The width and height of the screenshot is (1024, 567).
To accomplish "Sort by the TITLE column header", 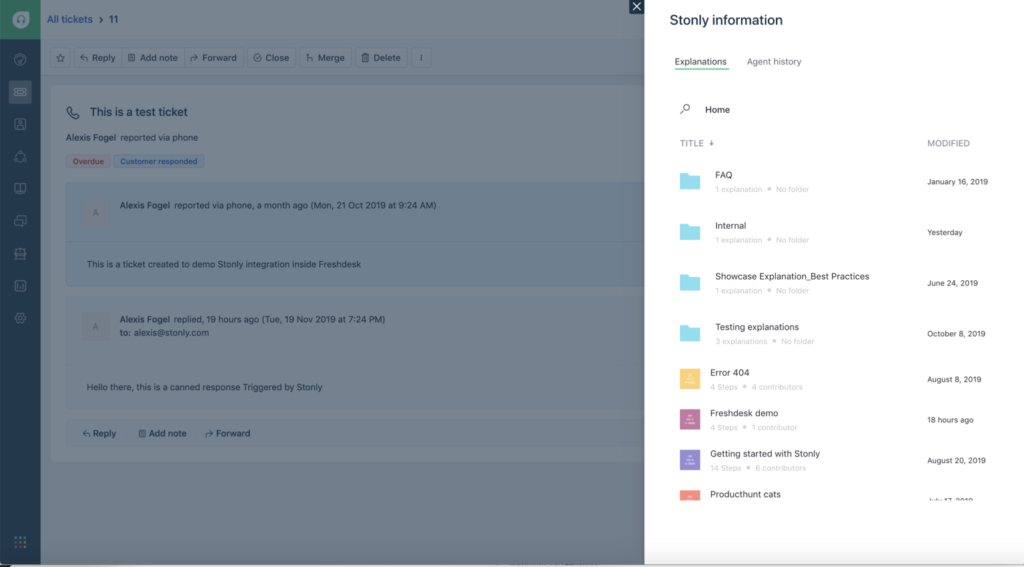I will [x=692, y=143].
